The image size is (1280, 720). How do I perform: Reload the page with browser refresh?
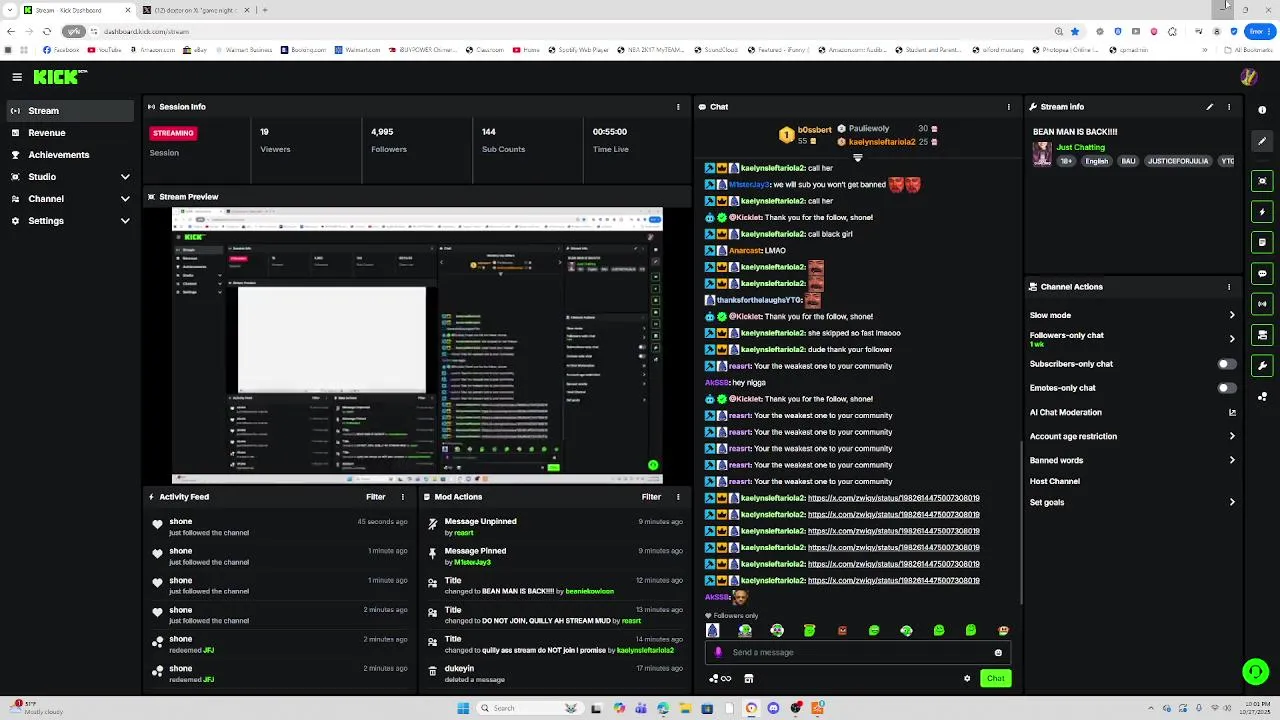(46, 31)
